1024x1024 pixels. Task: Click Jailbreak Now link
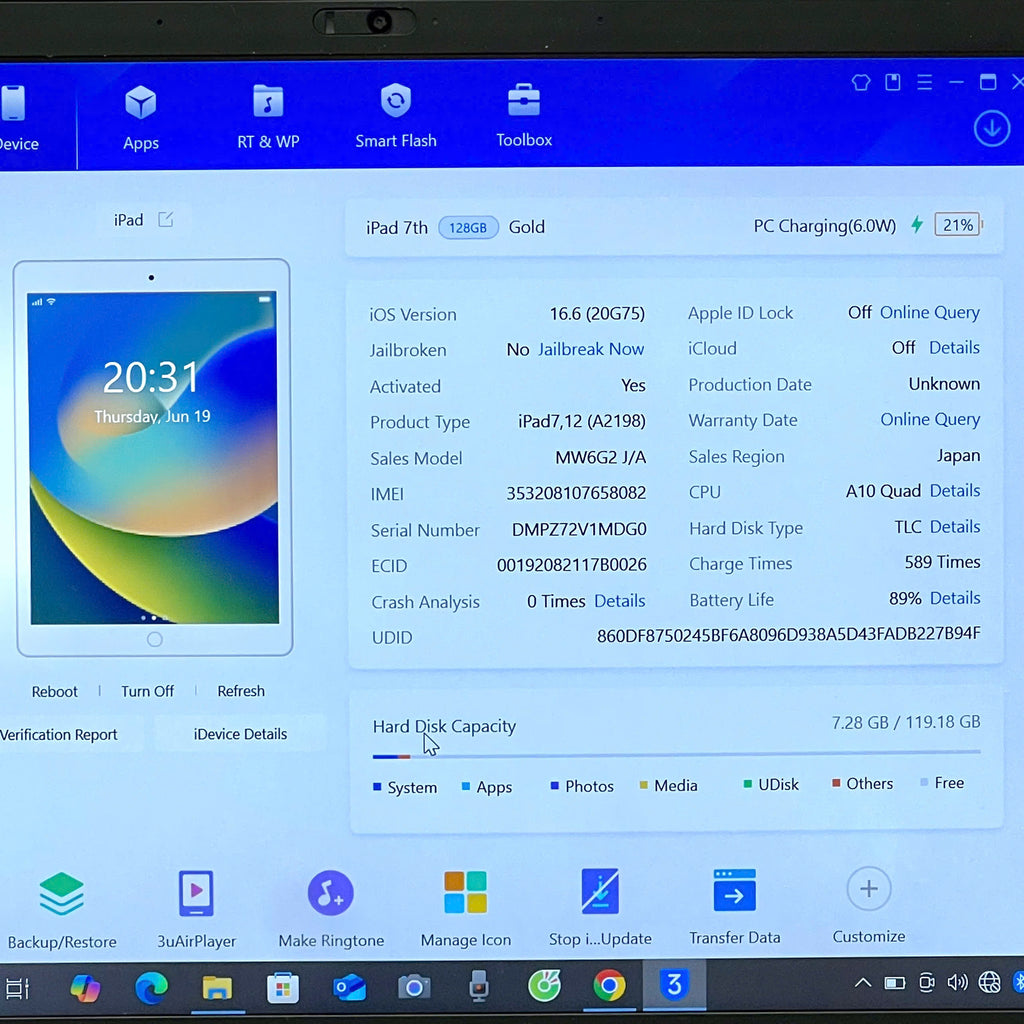tap(591, 349)
